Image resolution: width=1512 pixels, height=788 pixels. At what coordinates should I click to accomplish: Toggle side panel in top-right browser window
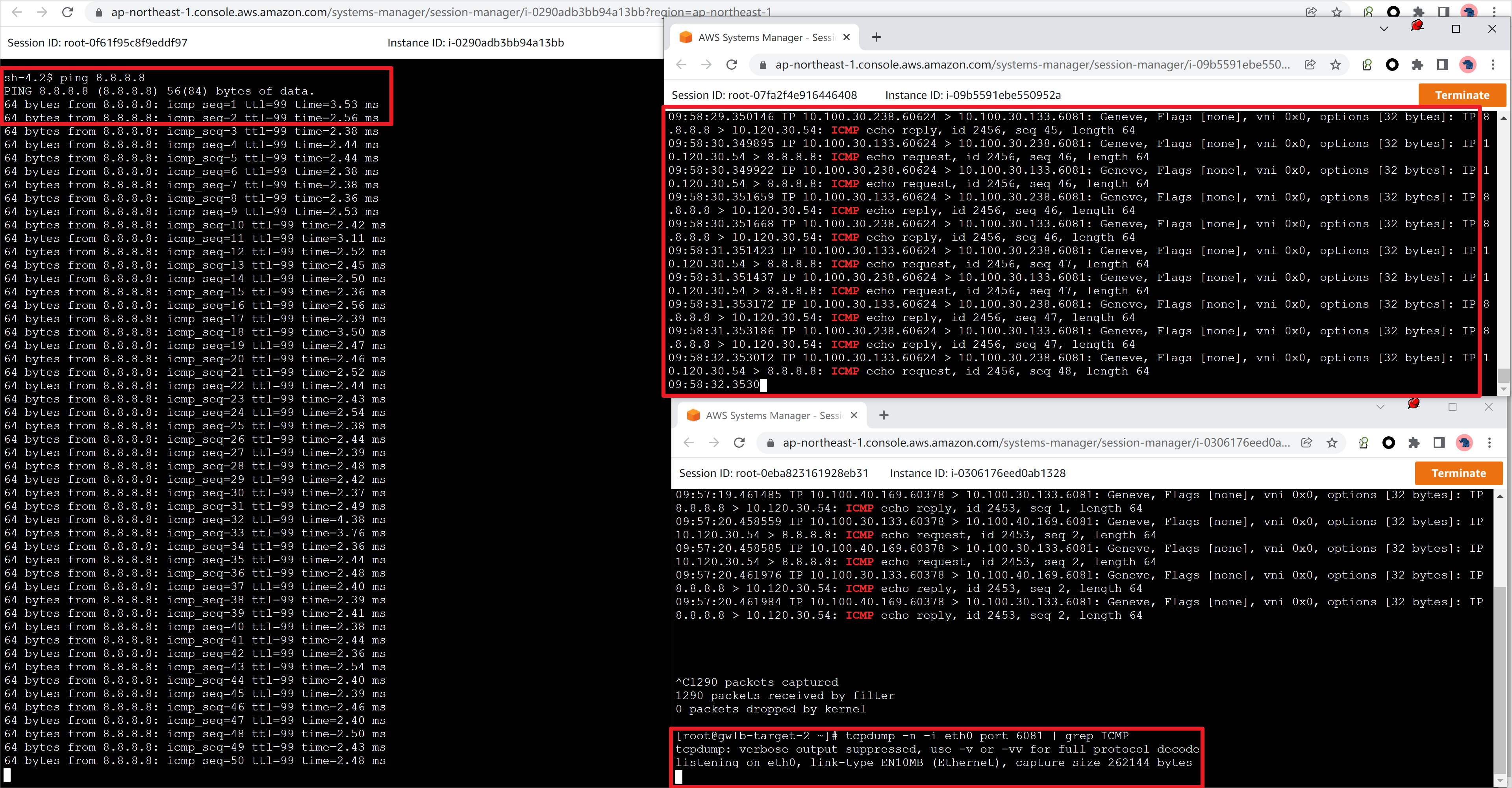(x=1443, y=65)
